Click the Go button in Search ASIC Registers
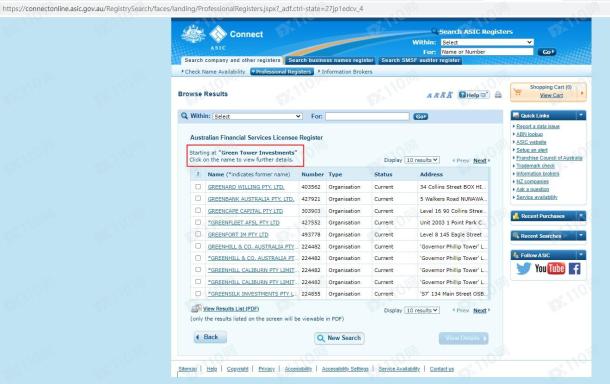 [x=547, y=52]
